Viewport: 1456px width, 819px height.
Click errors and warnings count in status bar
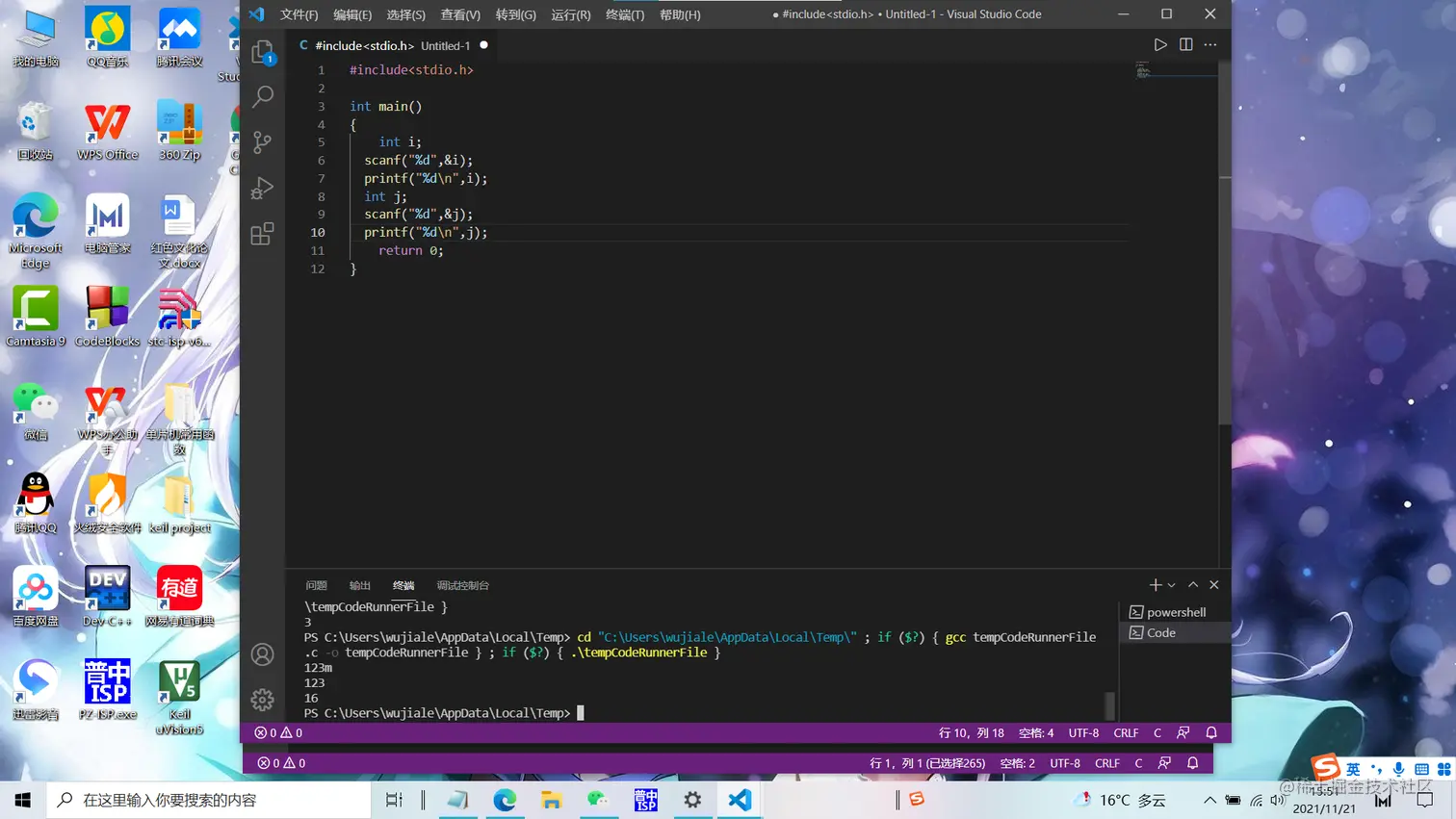[x=278, y=733]
